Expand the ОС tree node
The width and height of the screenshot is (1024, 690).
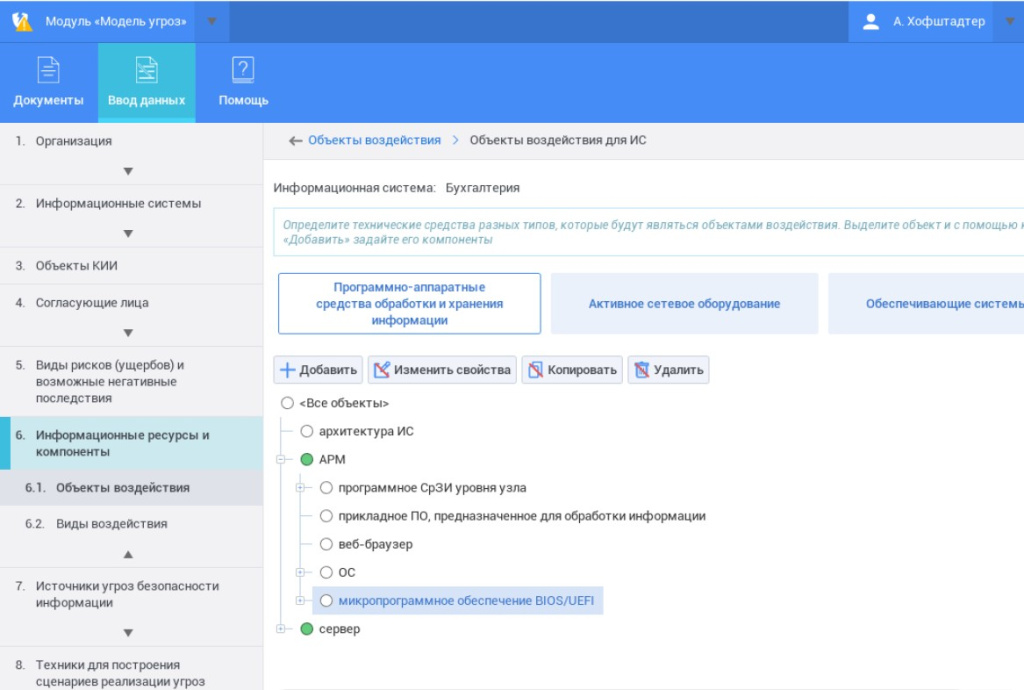pos(300,573)
